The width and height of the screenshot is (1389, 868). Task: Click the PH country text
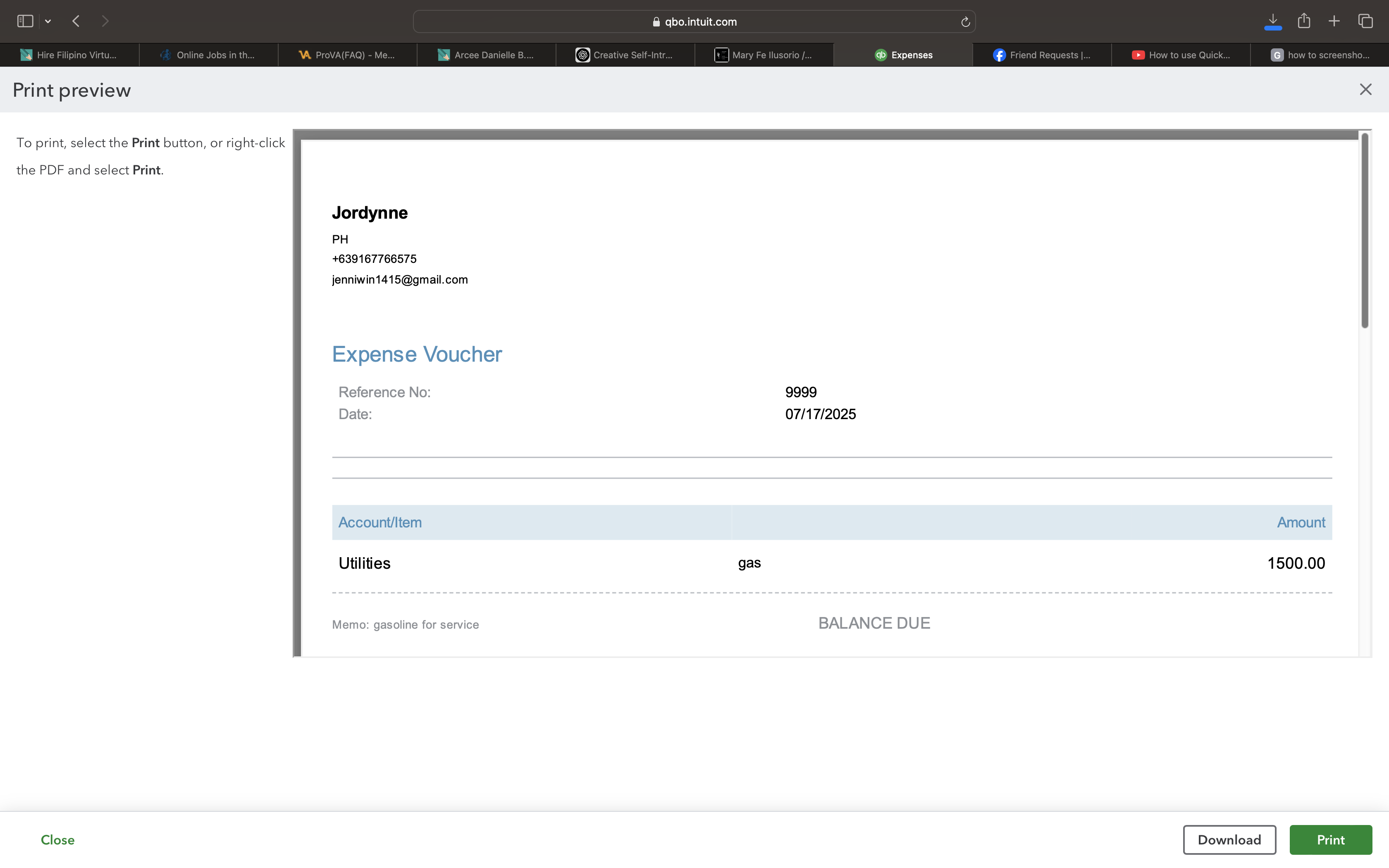pos(340,239)
